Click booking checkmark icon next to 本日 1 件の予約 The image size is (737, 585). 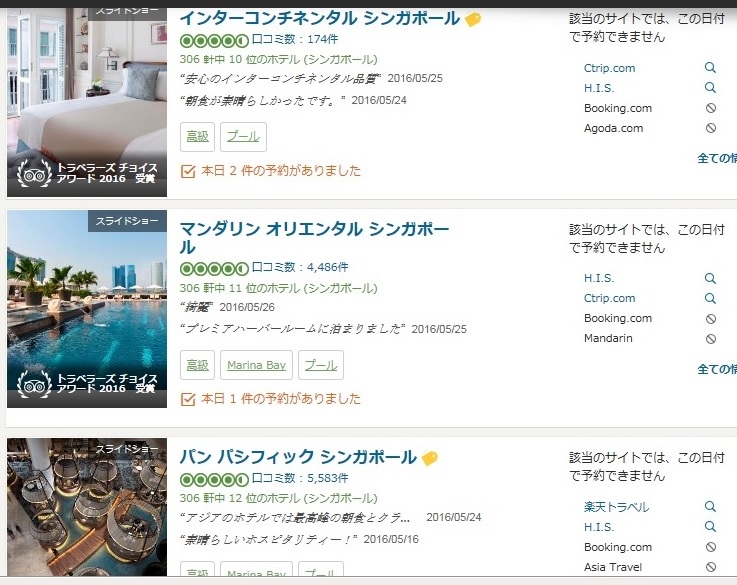point(188,399)
